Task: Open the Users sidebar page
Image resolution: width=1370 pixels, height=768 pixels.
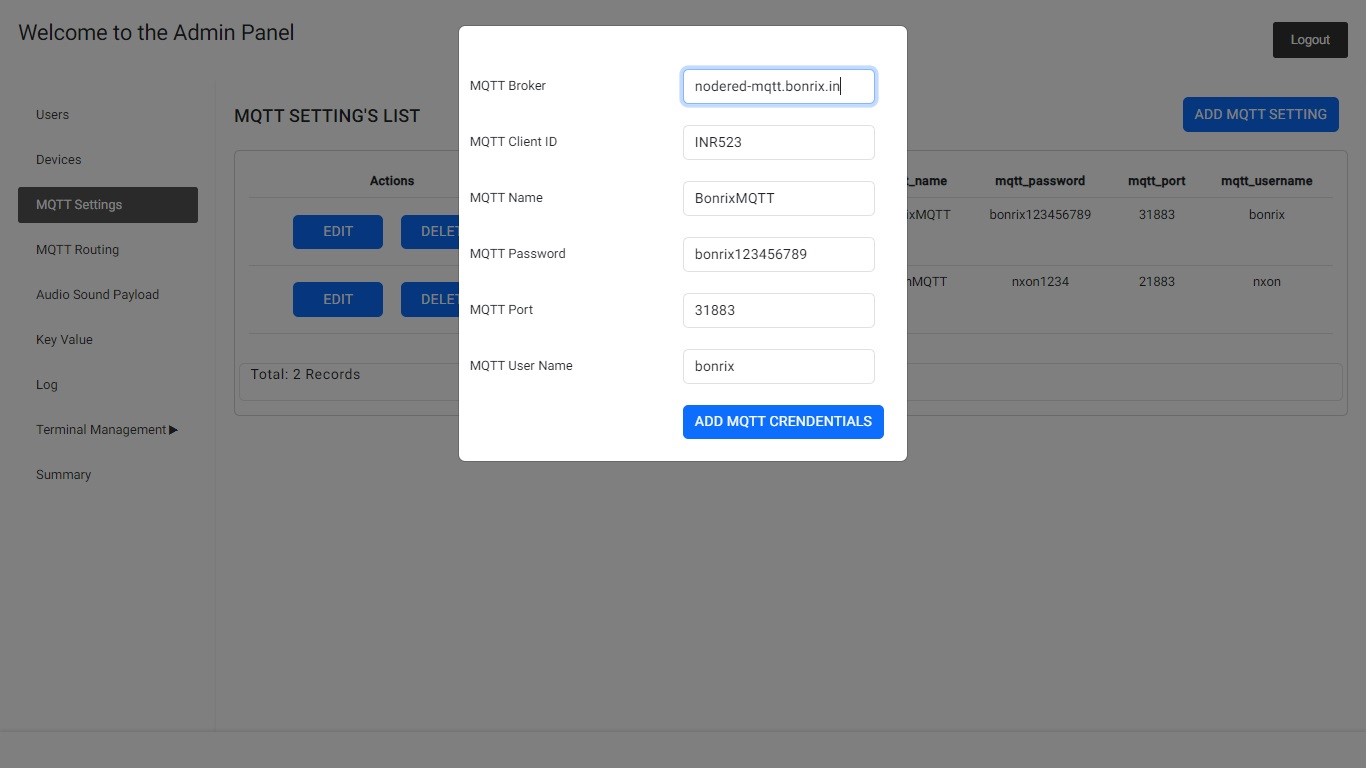Action: 108,114
